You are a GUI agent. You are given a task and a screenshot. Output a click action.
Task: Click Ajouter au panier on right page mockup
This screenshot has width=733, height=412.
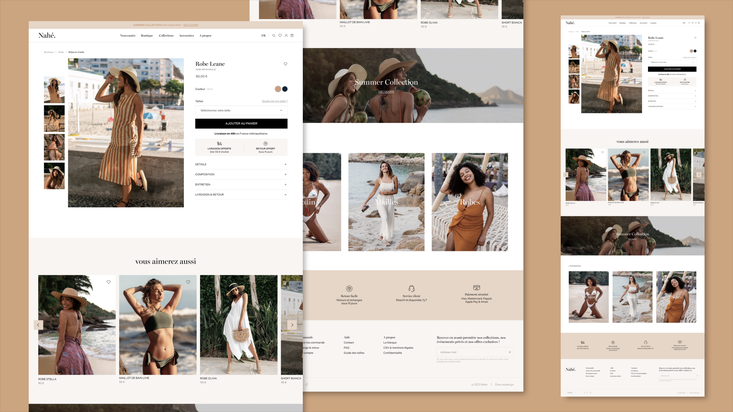(x=672, y=69)
